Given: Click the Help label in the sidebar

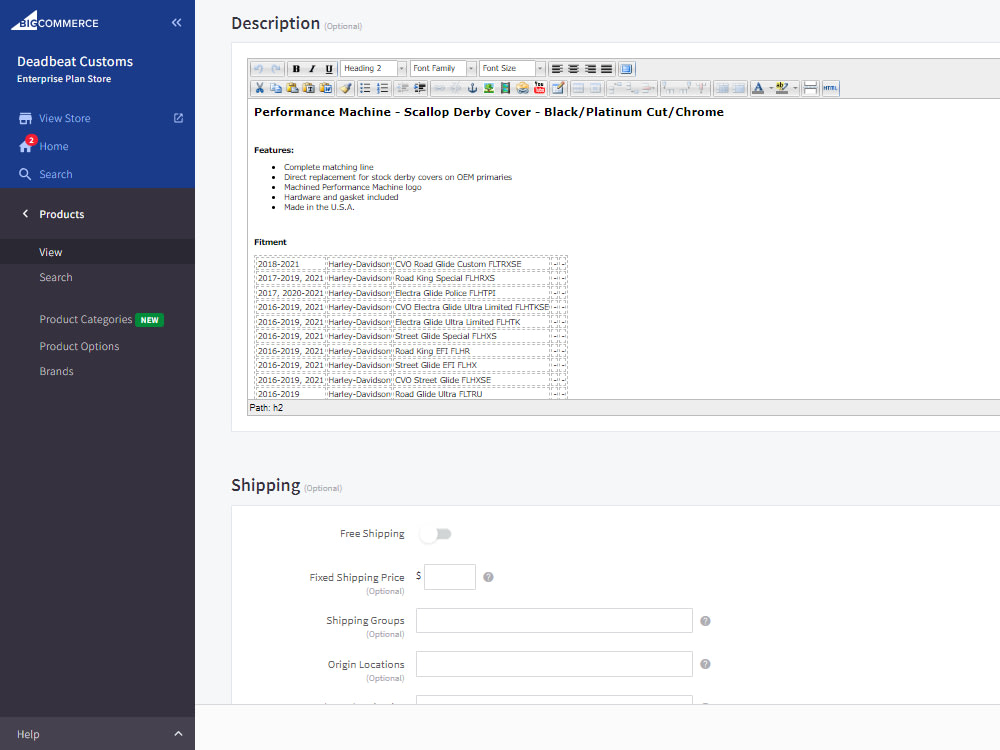Looking at the screenshot, I should click(x=28, y=734).
